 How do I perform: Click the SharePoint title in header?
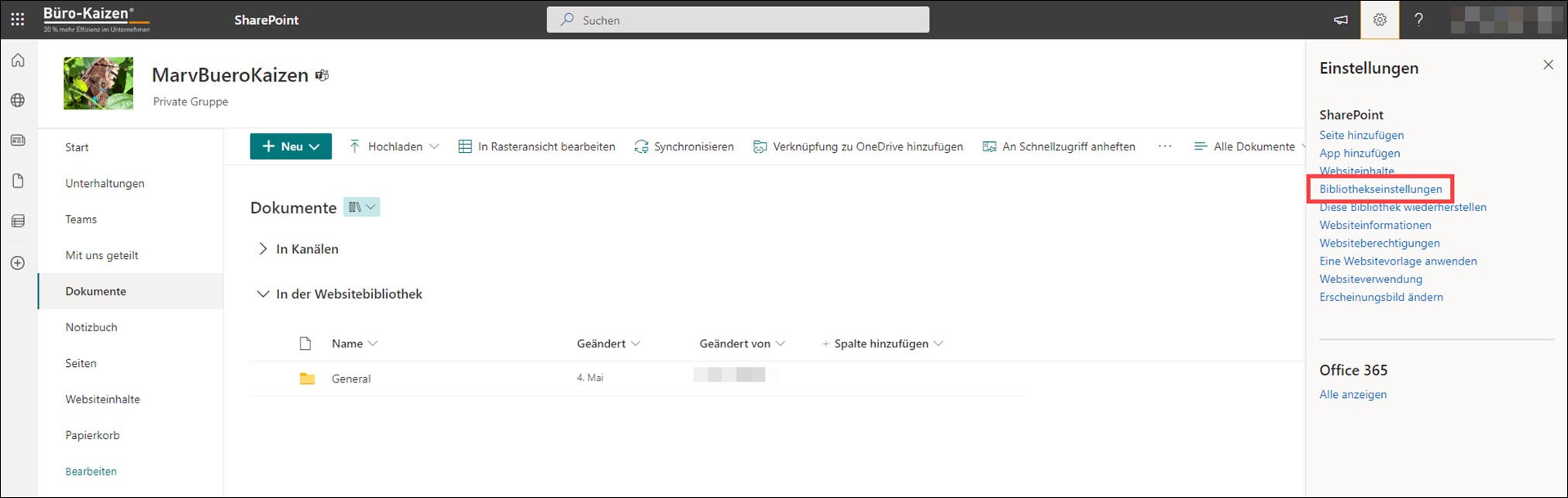[267, 20]
